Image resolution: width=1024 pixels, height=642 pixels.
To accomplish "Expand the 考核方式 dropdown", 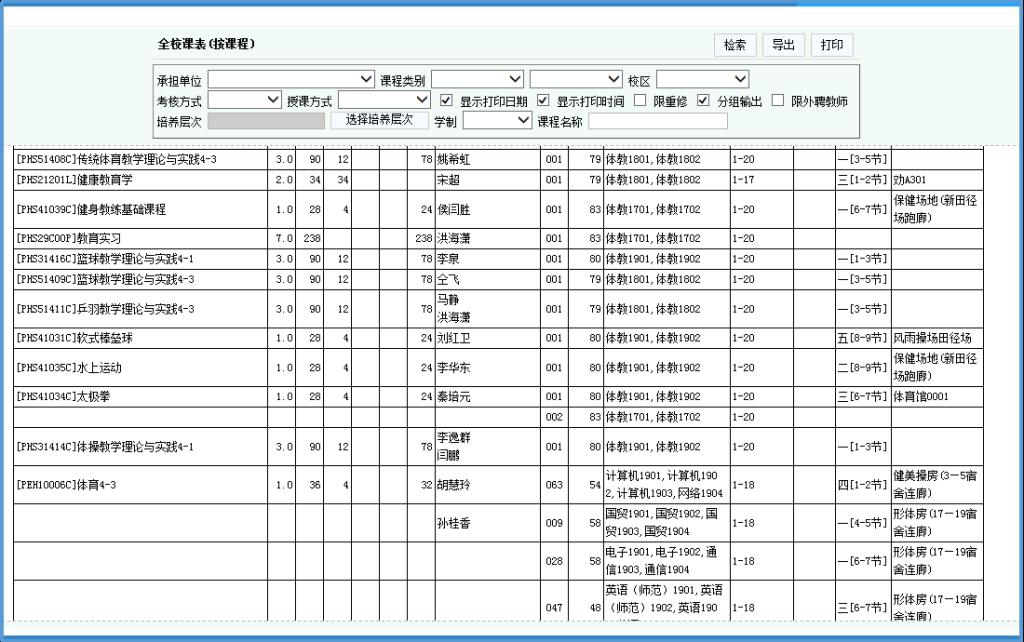I will click(x=245, y=100).
